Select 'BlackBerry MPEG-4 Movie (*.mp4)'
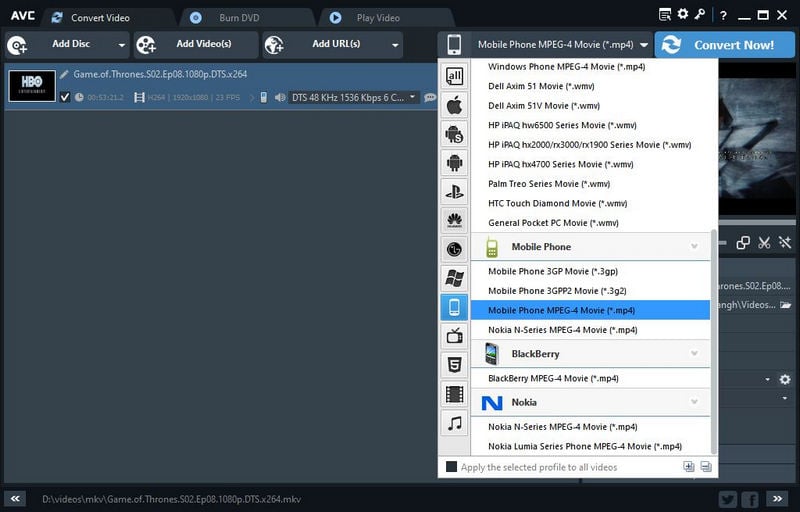The height and width of the screenshot is (512, 800). pyautogui.click(x=553, y=378)
